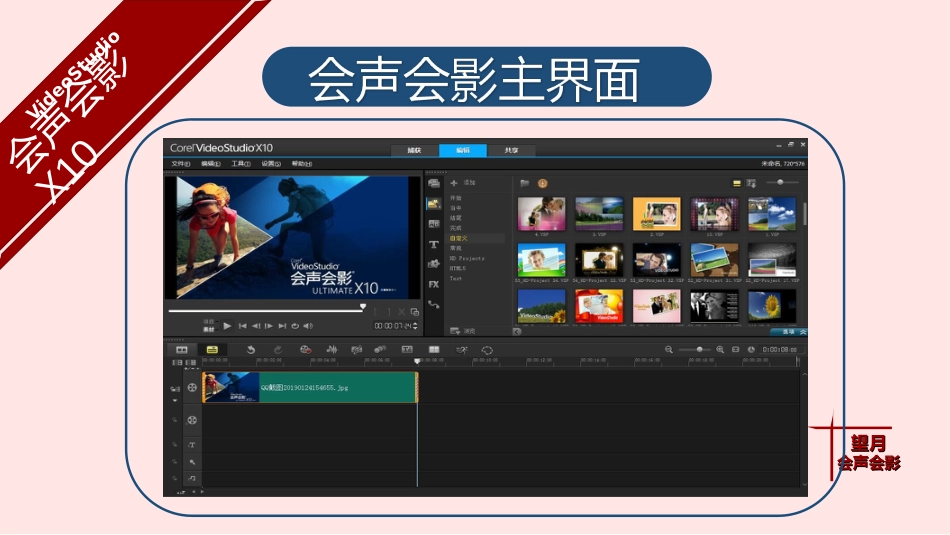
Task: Adjust preview timecode stepper arrows
Action: (415, 326)
